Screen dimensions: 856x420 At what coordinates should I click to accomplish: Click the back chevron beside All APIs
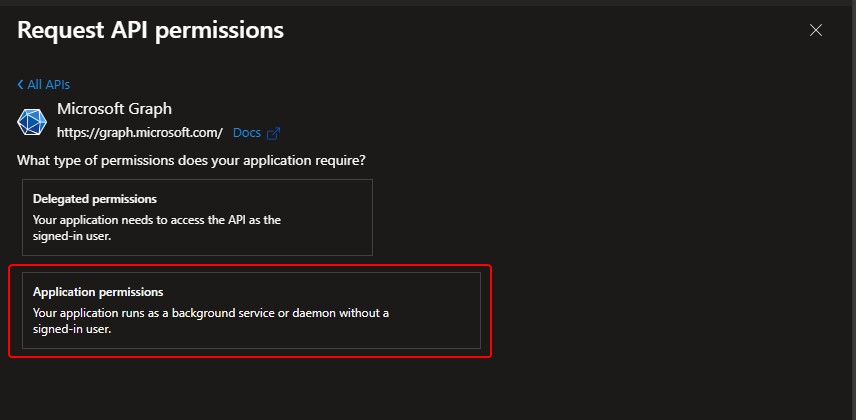click(20, 85)
